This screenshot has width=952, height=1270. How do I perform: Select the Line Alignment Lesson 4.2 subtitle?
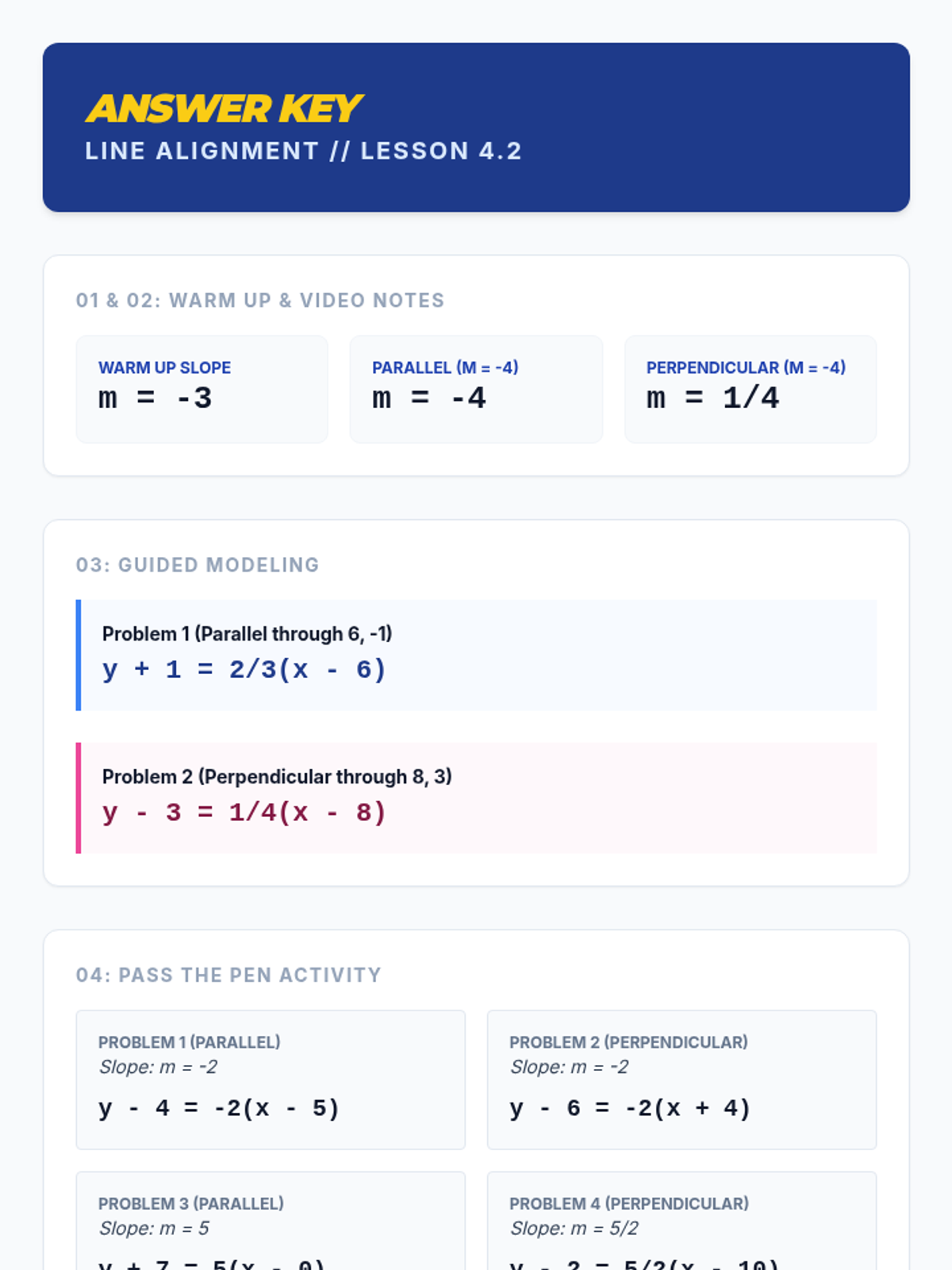[303, 151]
